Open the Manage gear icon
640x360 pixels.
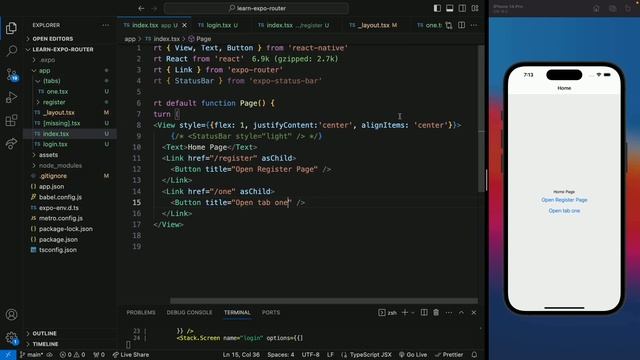coord(11,338)
